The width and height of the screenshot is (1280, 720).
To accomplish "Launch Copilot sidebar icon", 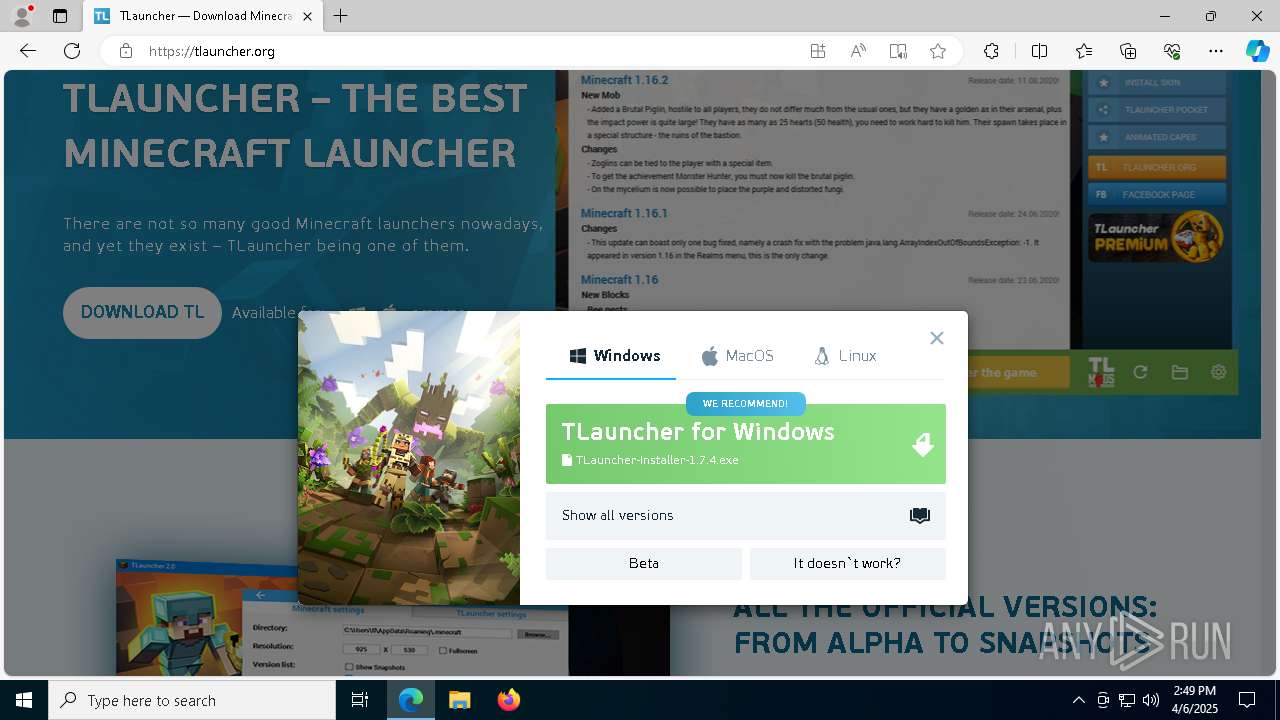I will click(1257, 51).
